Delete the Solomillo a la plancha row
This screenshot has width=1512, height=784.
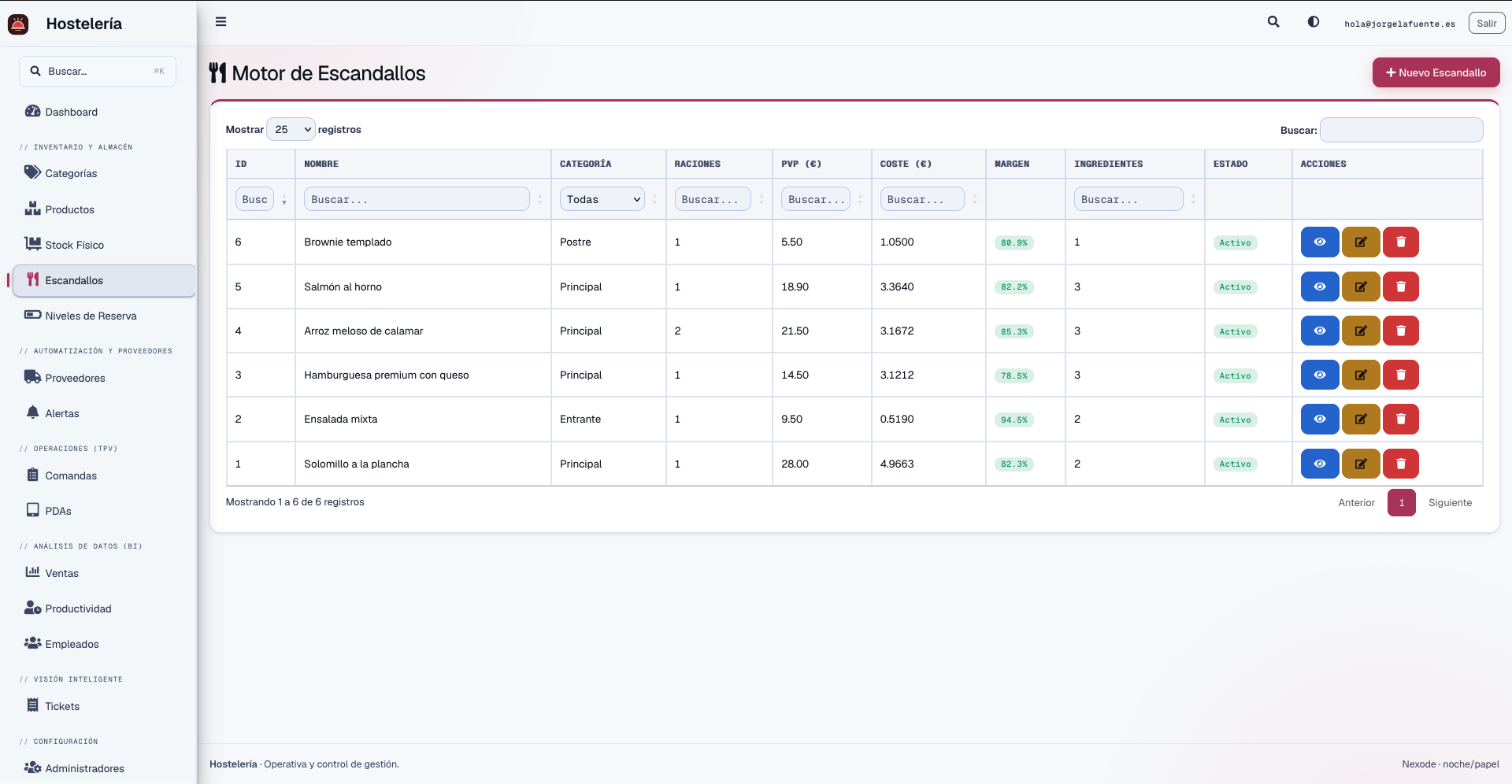tap(1401, 464)
